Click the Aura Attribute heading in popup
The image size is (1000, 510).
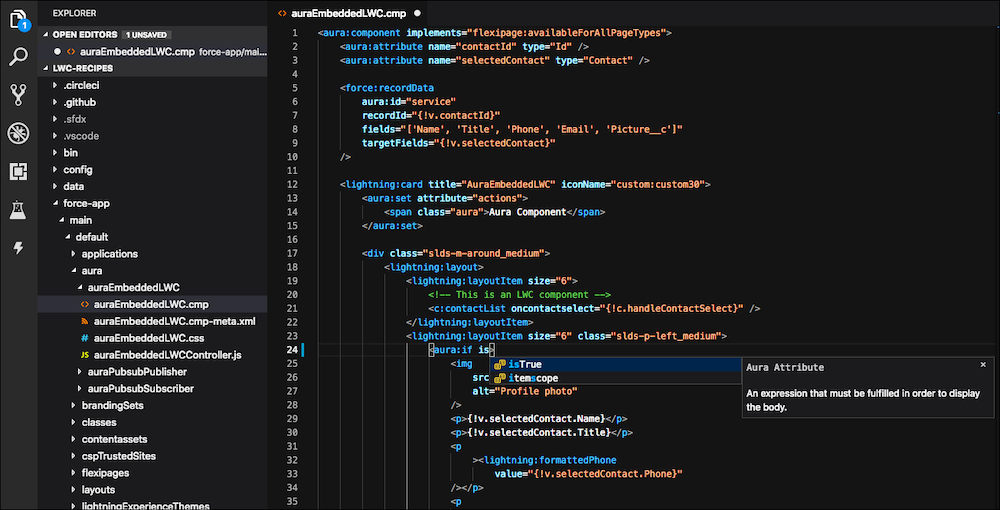(784, 367)
